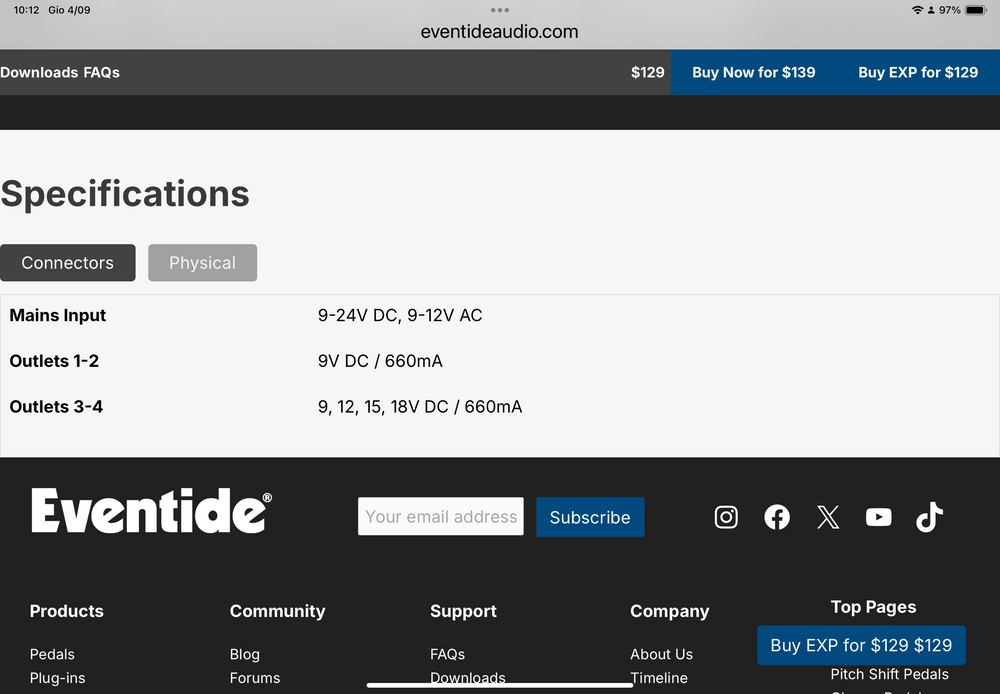Screen dimensions: 1000x694
Task: Open Eventide's X (Twitter) page
Action: [828, 517]
